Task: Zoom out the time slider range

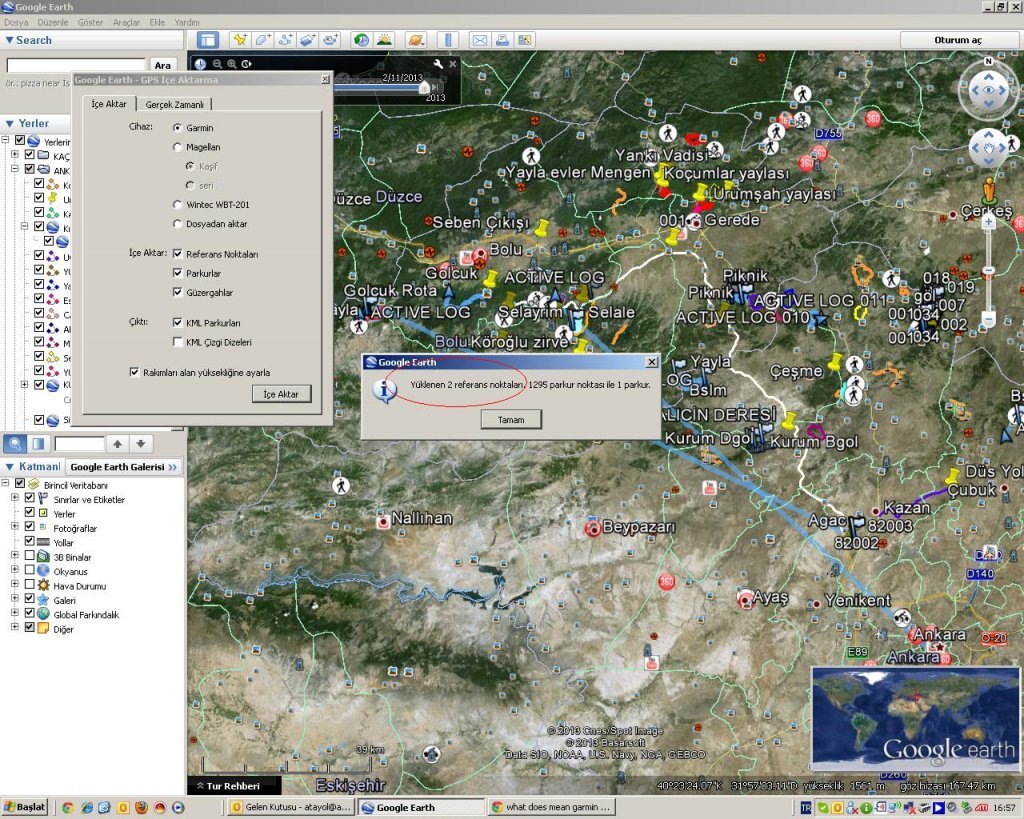Action: click(217, 64)
